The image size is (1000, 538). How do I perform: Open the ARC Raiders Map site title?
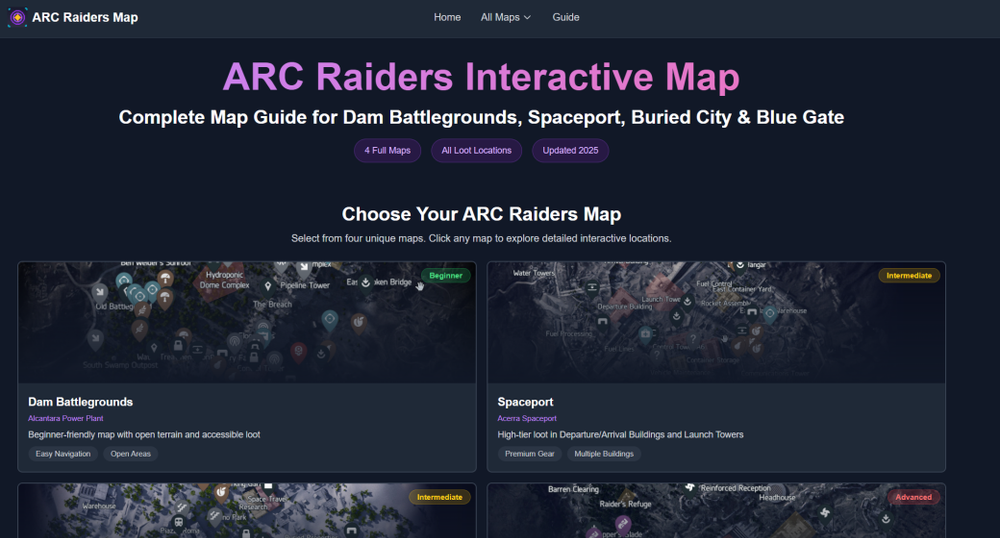click(x=85, y=17)
